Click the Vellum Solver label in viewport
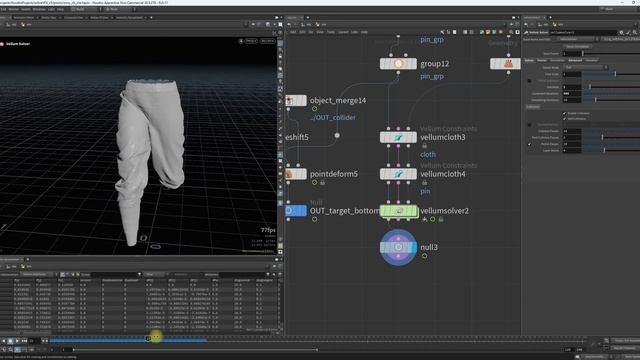This screenshot has width=640, height=360. (x=18, y=44)
